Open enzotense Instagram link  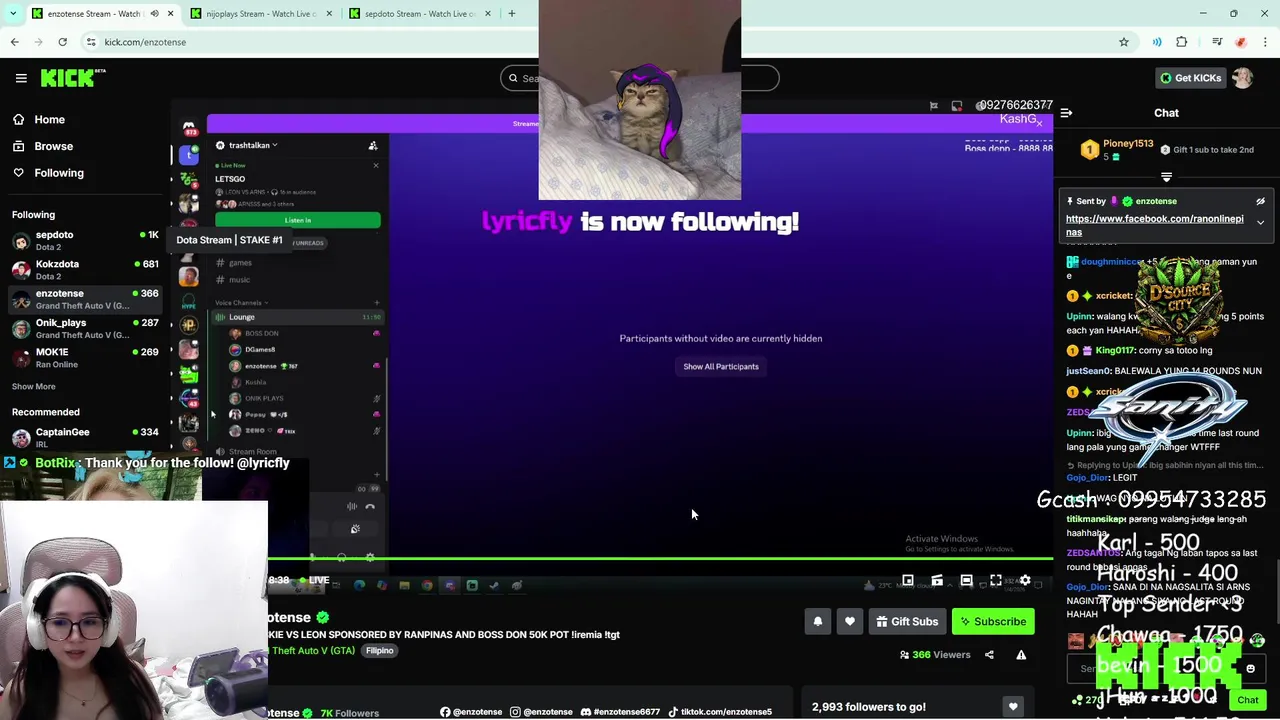coord(541,712)
